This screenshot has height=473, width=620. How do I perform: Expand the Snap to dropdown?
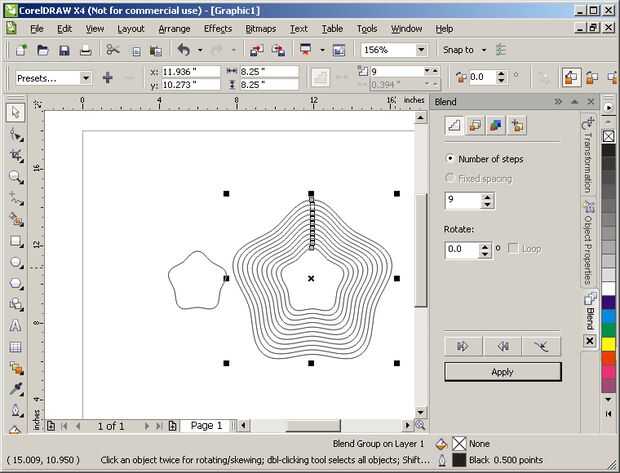(484, 50)
